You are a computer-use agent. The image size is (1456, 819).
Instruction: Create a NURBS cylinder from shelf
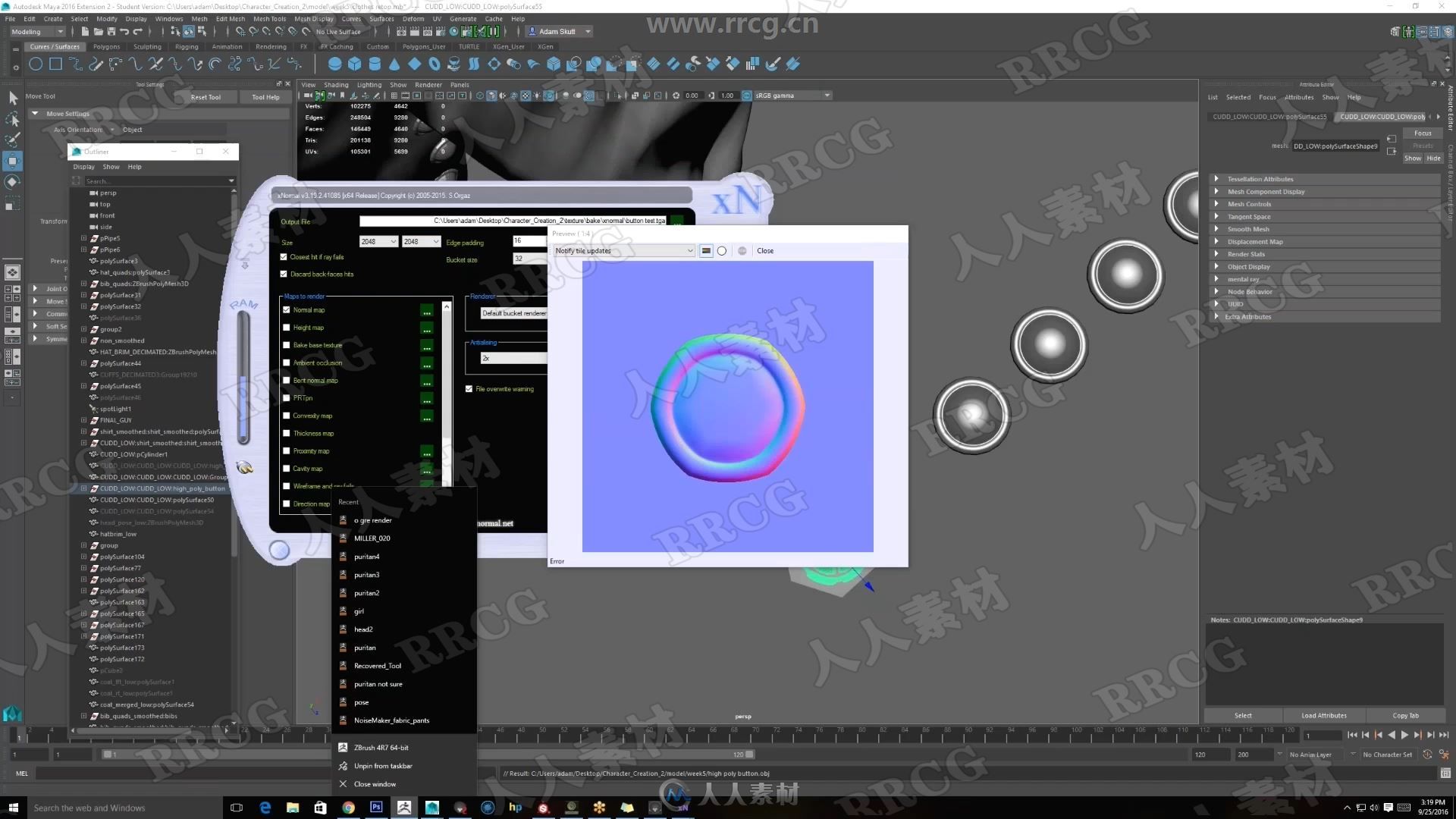coord(375,64)
